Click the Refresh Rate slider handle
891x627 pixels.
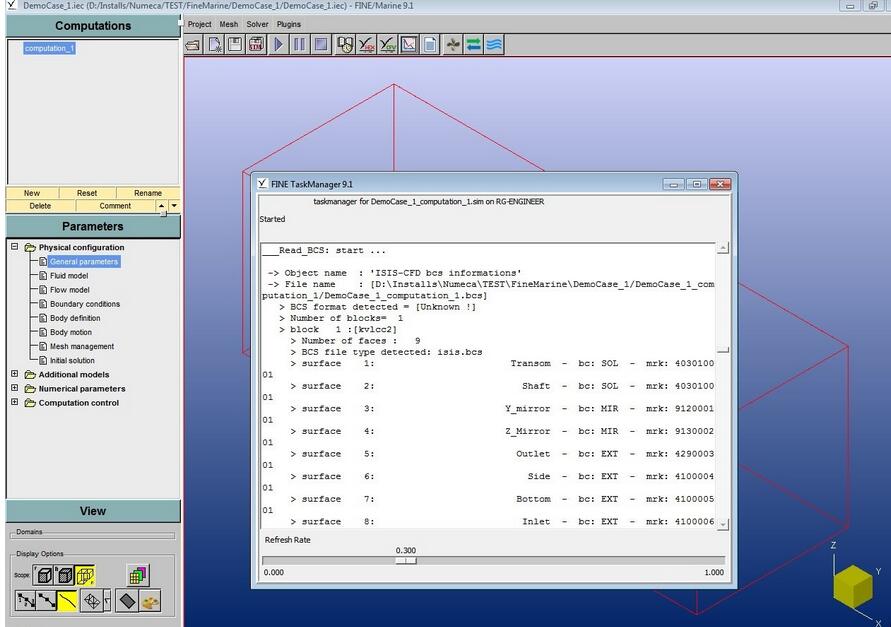click(406, 560)
